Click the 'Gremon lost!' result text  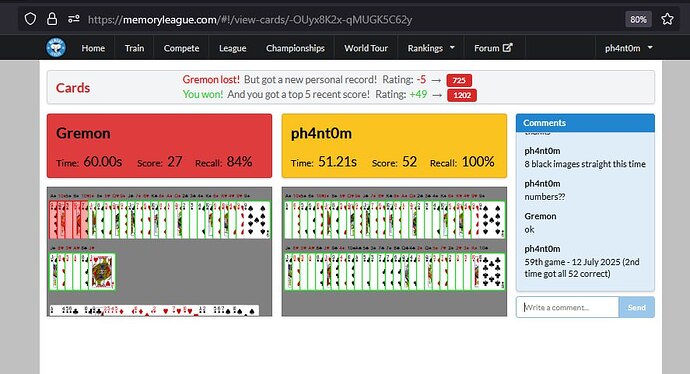tap(211, 79)
